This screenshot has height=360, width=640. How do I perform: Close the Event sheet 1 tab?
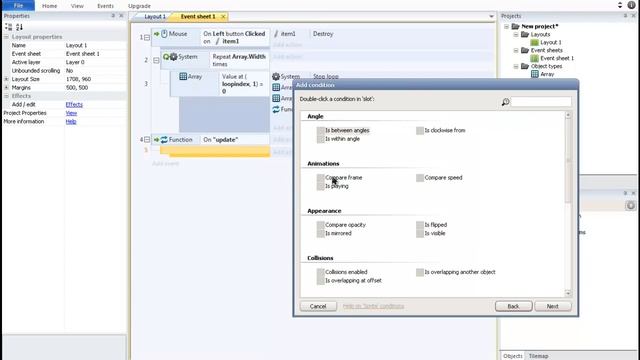coord(223,17)
